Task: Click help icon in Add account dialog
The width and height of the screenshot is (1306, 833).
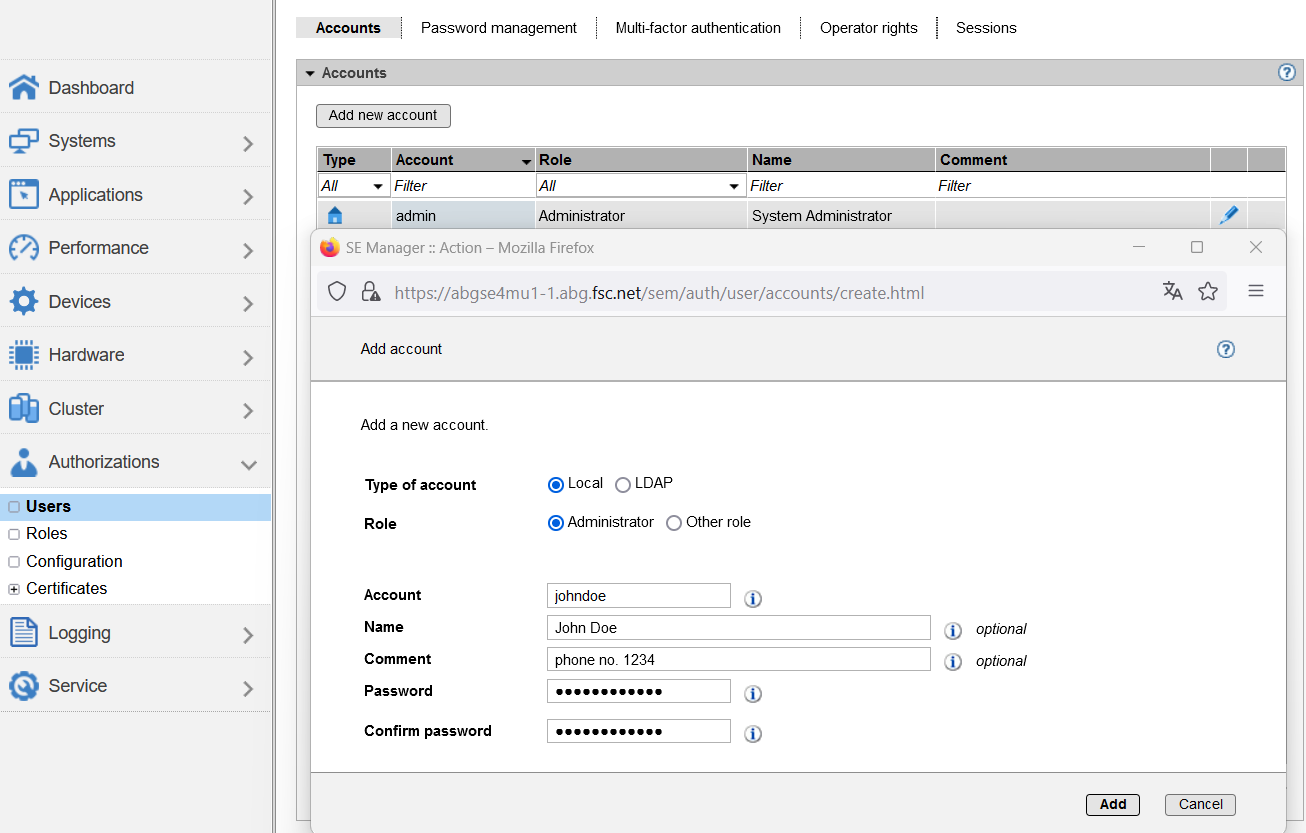Action: point(1226,349)
